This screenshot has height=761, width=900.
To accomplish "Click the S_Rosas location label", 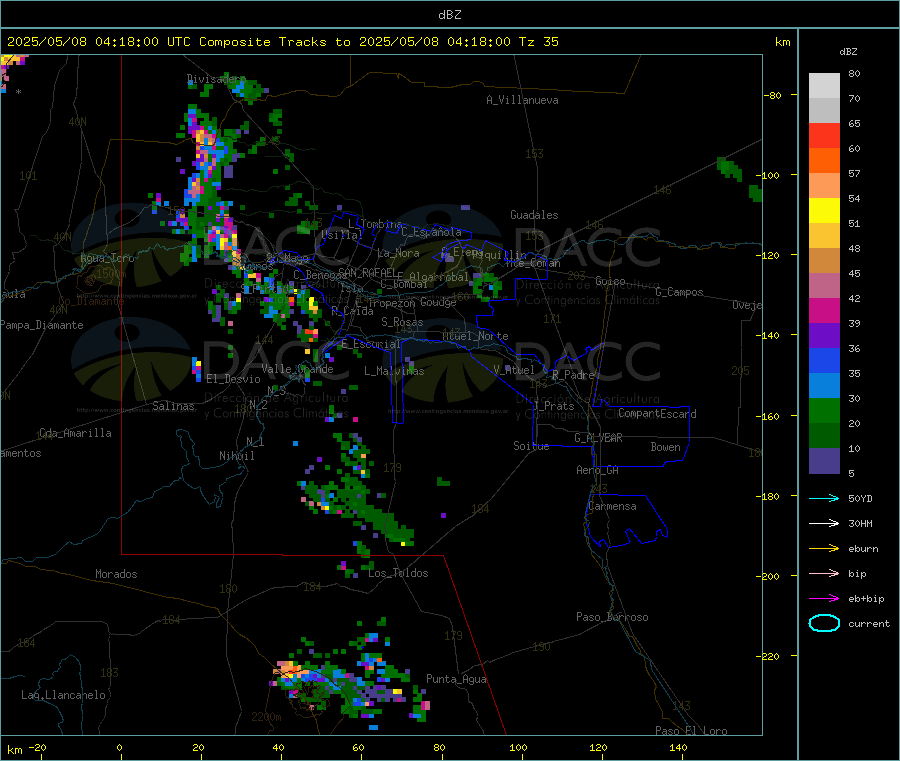I will (x=402, y=322).
